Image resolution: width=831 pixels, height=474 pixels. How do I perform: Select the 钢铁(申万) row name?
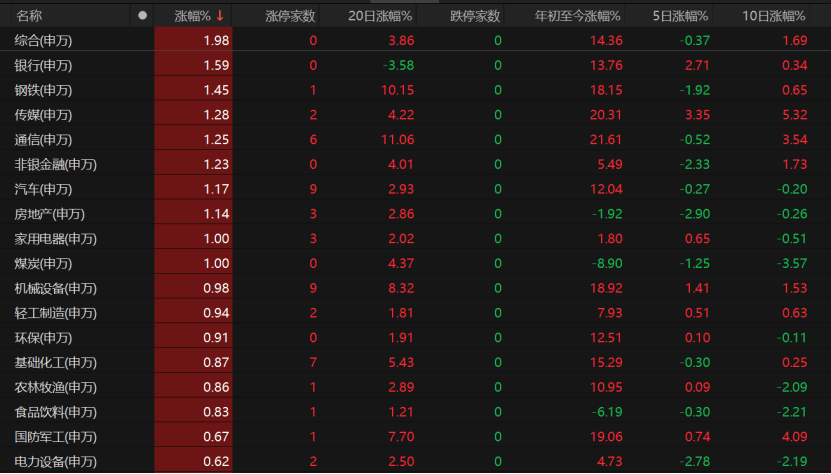[43, 91]
